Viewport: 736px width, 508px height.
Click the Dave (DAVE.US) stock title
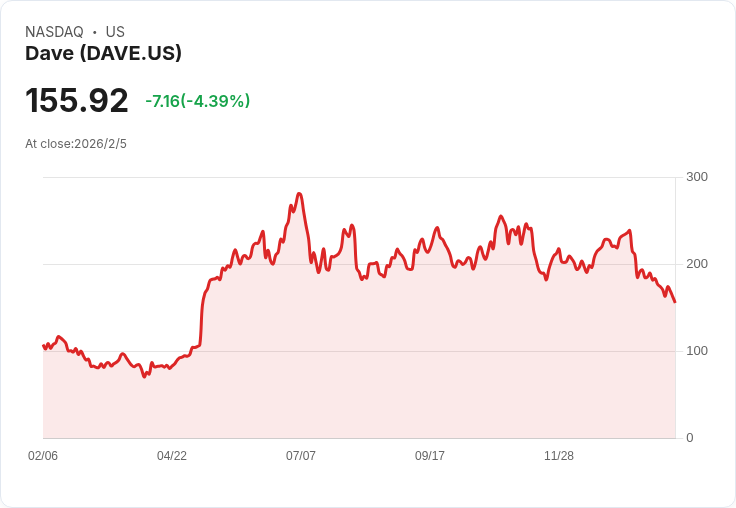pyautogui.click(x=103, y=53)
